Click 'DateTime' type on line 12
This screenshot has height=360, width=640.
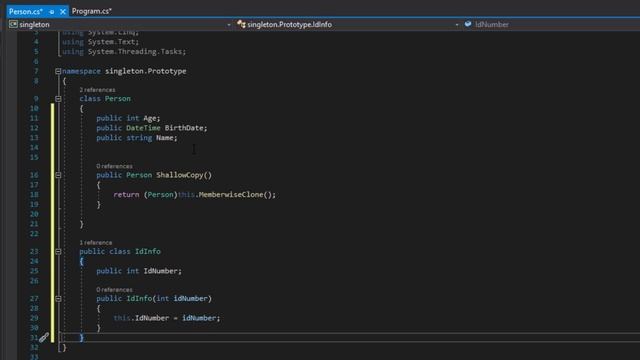[143, 128]
